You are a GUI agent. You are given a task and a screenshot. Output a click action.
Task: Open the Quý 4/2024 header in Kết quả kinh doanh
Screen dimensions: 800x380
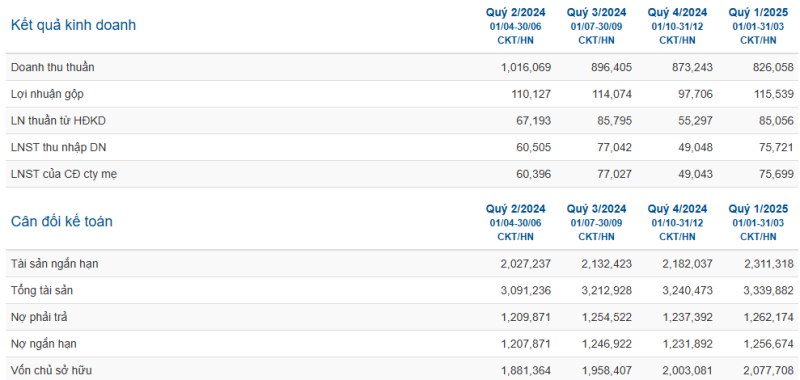click(x=677, y=12)
